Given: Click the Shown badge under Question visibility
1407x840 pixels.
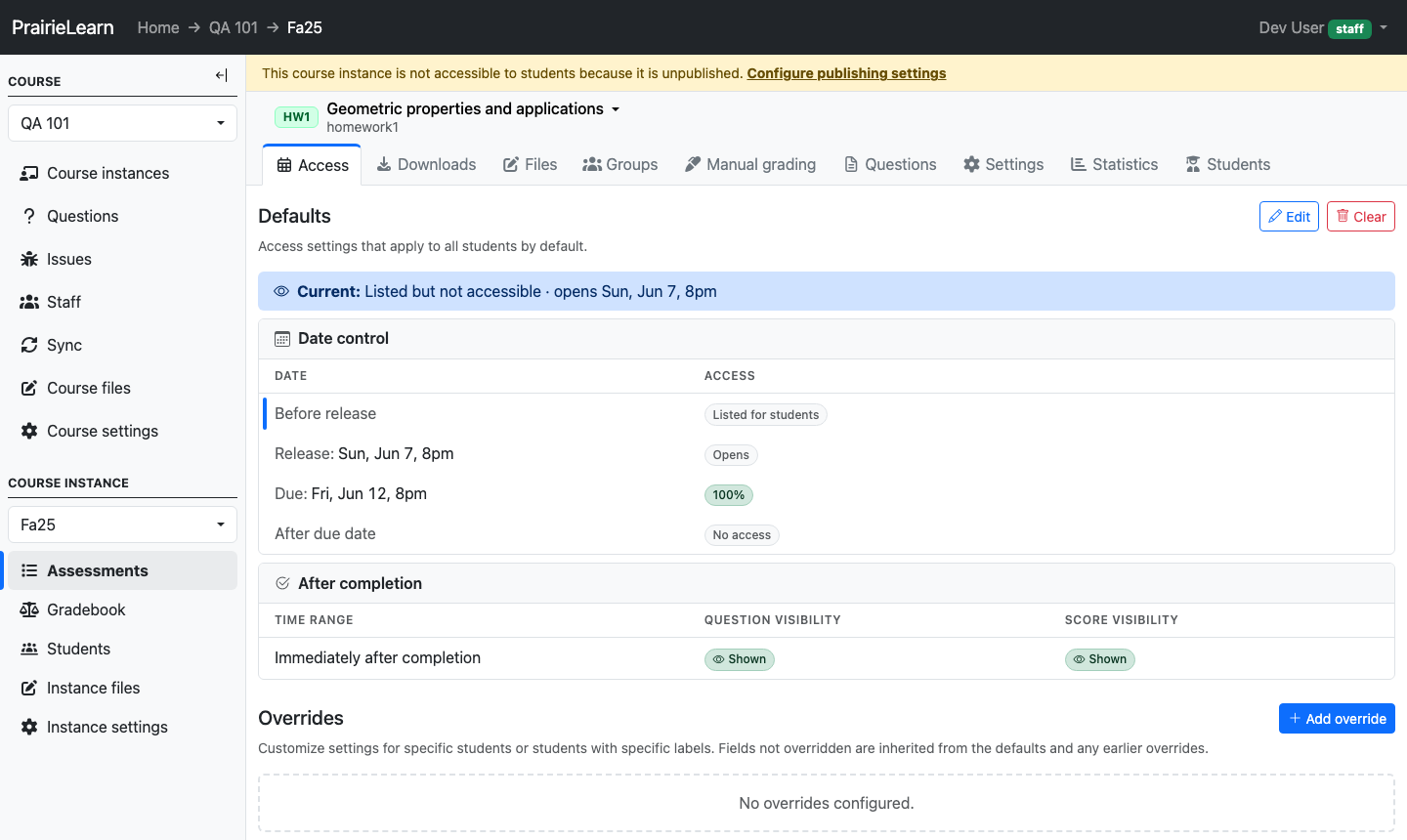Looking at the screenshot, I should 740,659.
